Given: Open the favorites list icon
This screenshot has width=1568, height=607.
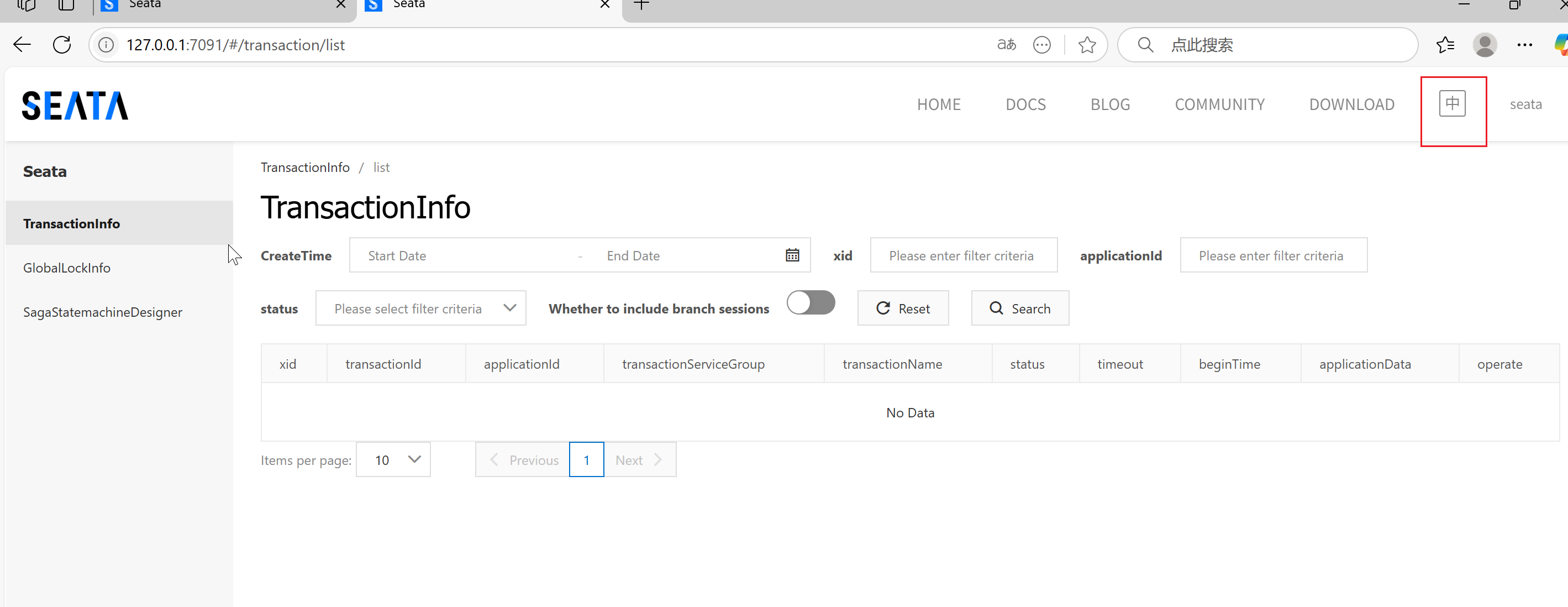Looking at the screenshot, I should [1446, 44].
